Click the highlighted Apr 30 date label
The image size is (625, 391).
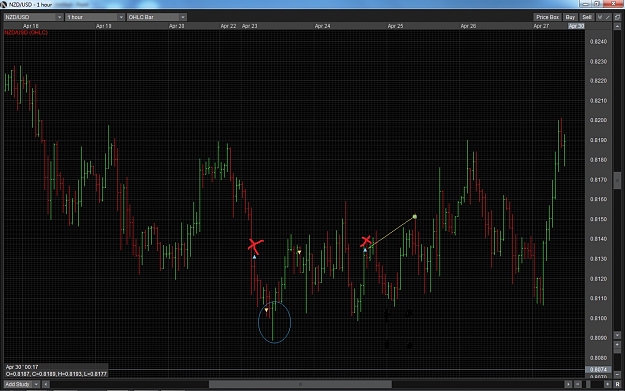(576, 26)
